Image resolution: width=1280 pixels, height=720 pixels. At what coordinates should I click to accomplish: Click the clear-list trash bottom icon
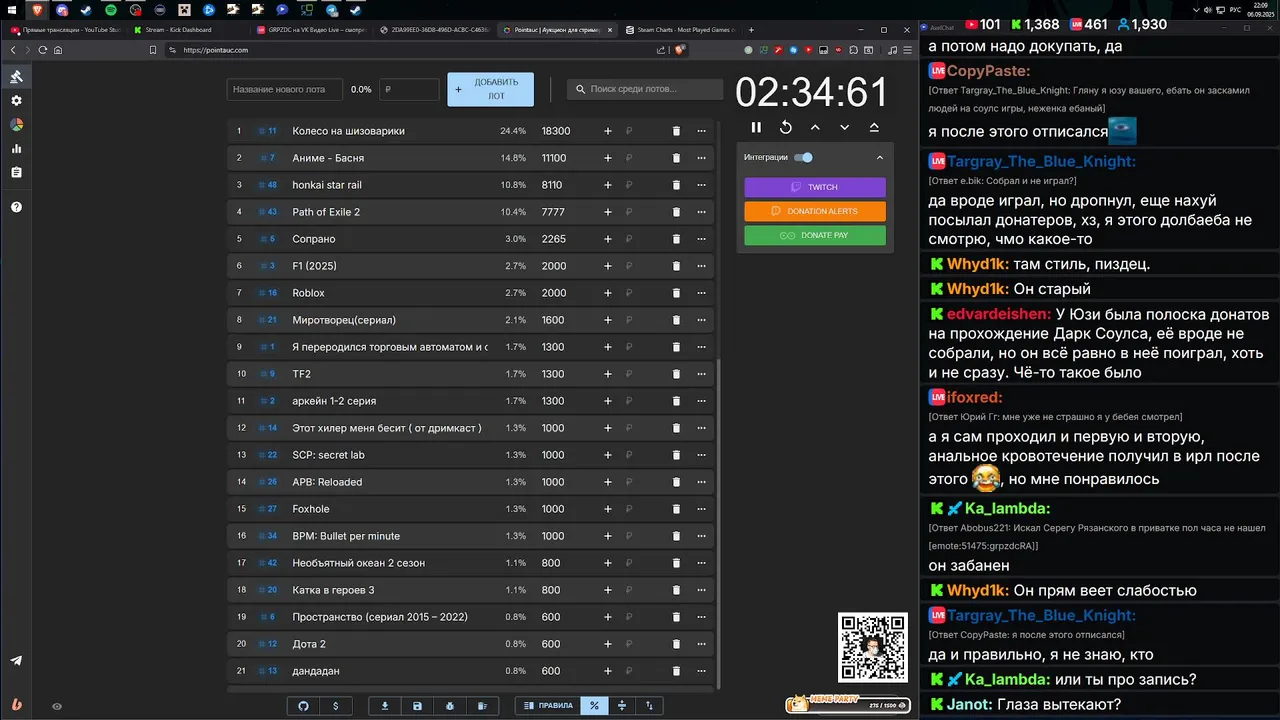pos(481,705)
